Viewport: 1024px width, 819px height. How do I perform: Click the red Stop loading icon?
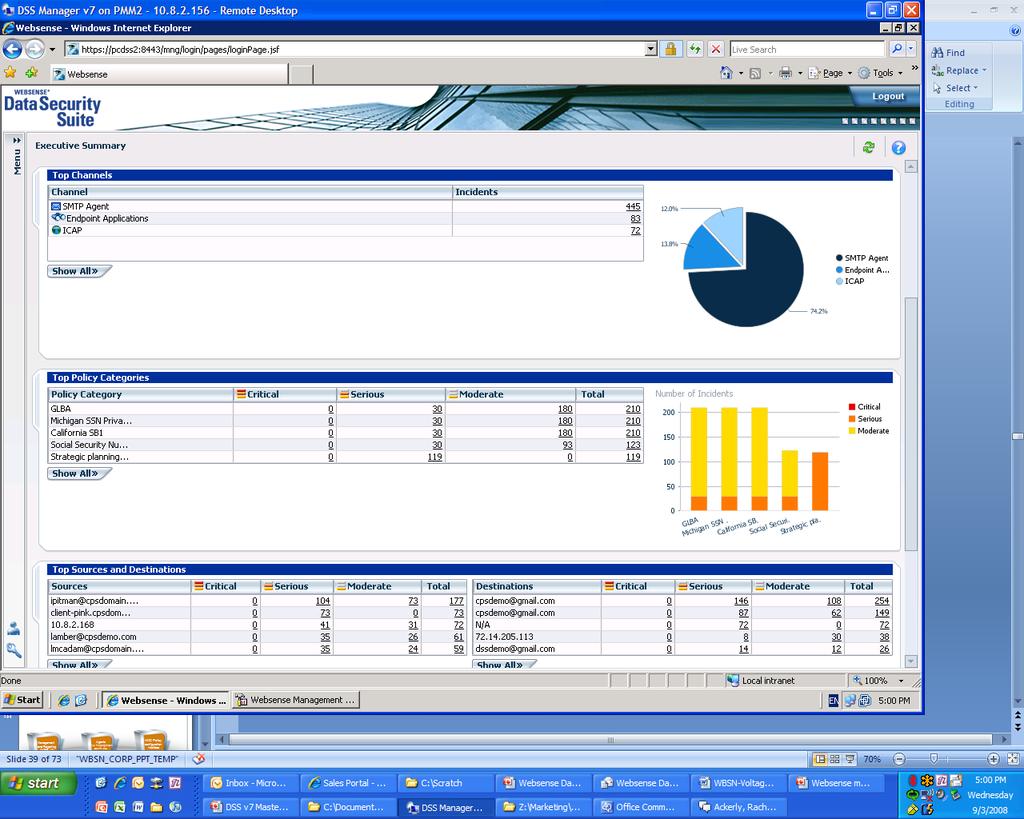point(716,49)
